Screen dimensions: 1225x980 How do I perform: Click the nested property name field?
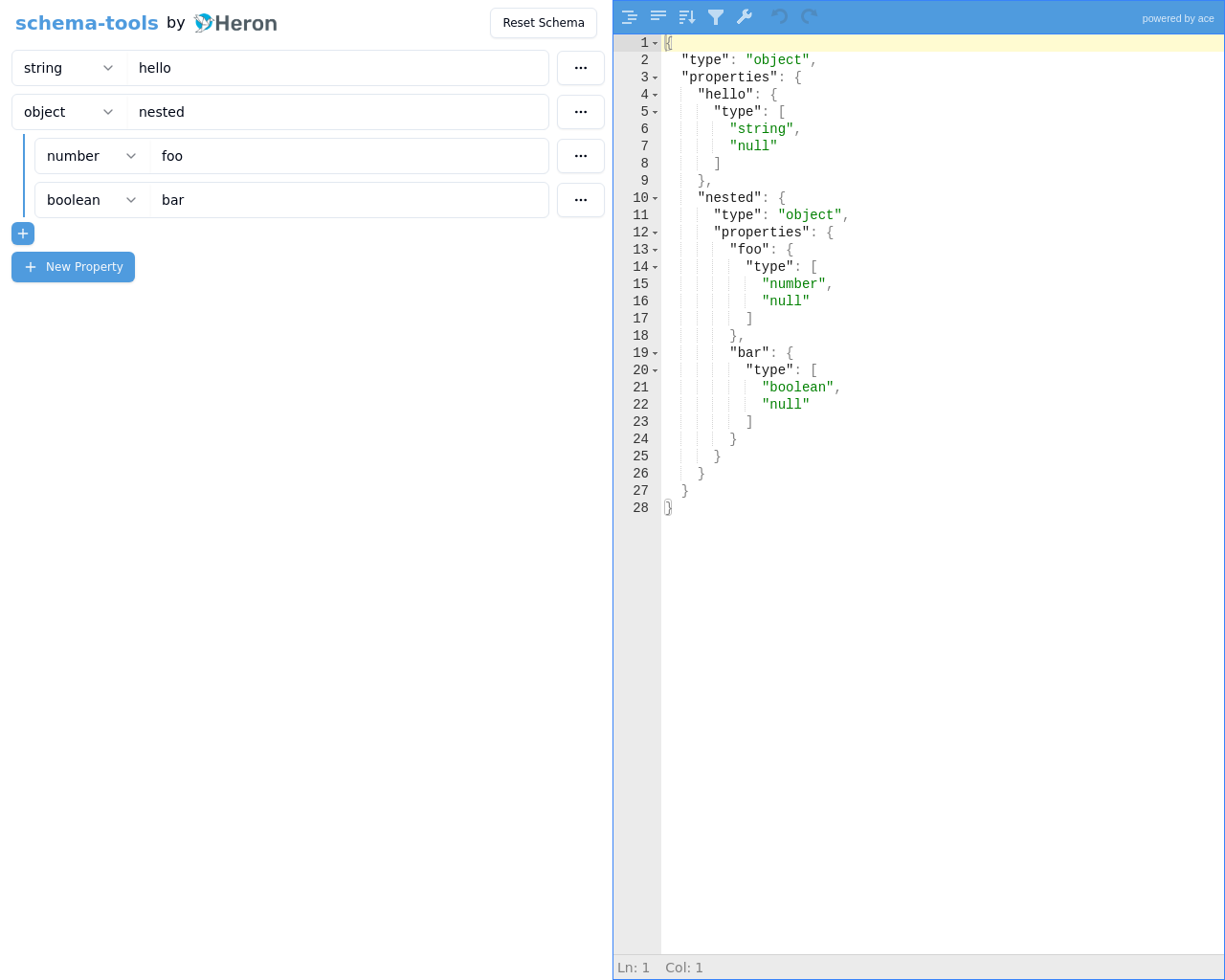click(x=338, y=112)
